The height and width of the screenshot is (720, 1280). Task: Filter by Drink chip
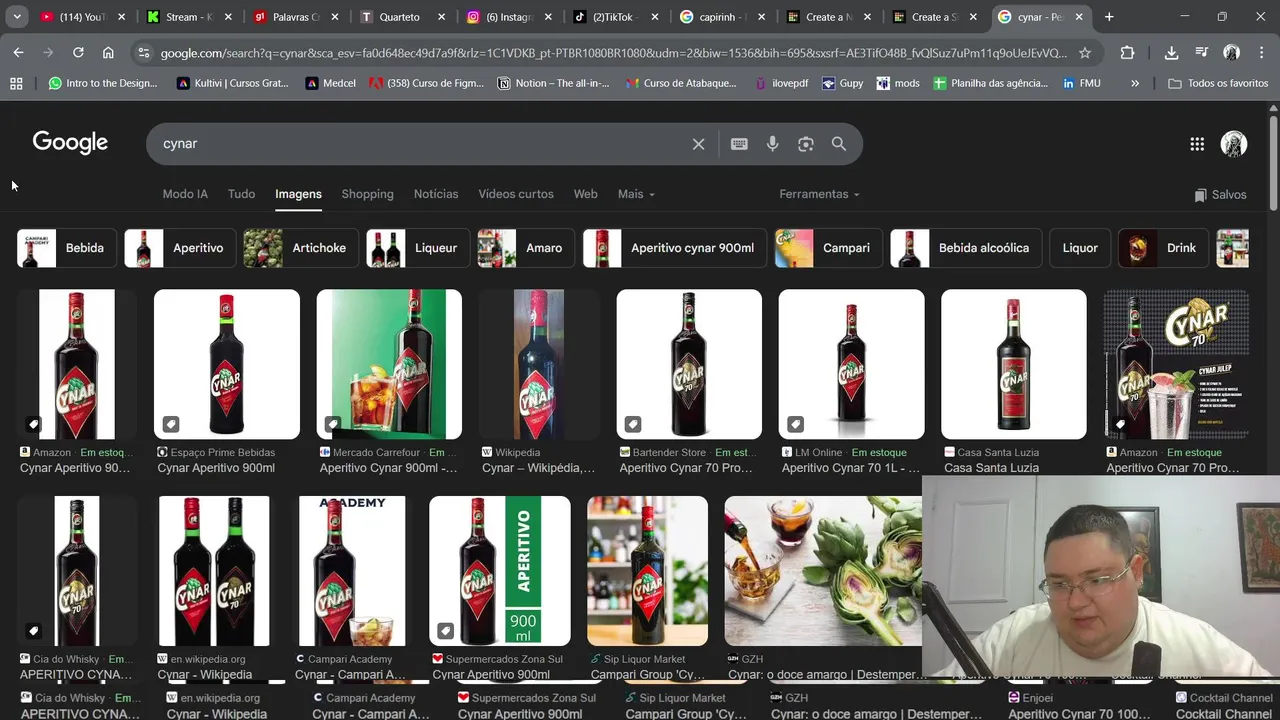(1163, 248)
